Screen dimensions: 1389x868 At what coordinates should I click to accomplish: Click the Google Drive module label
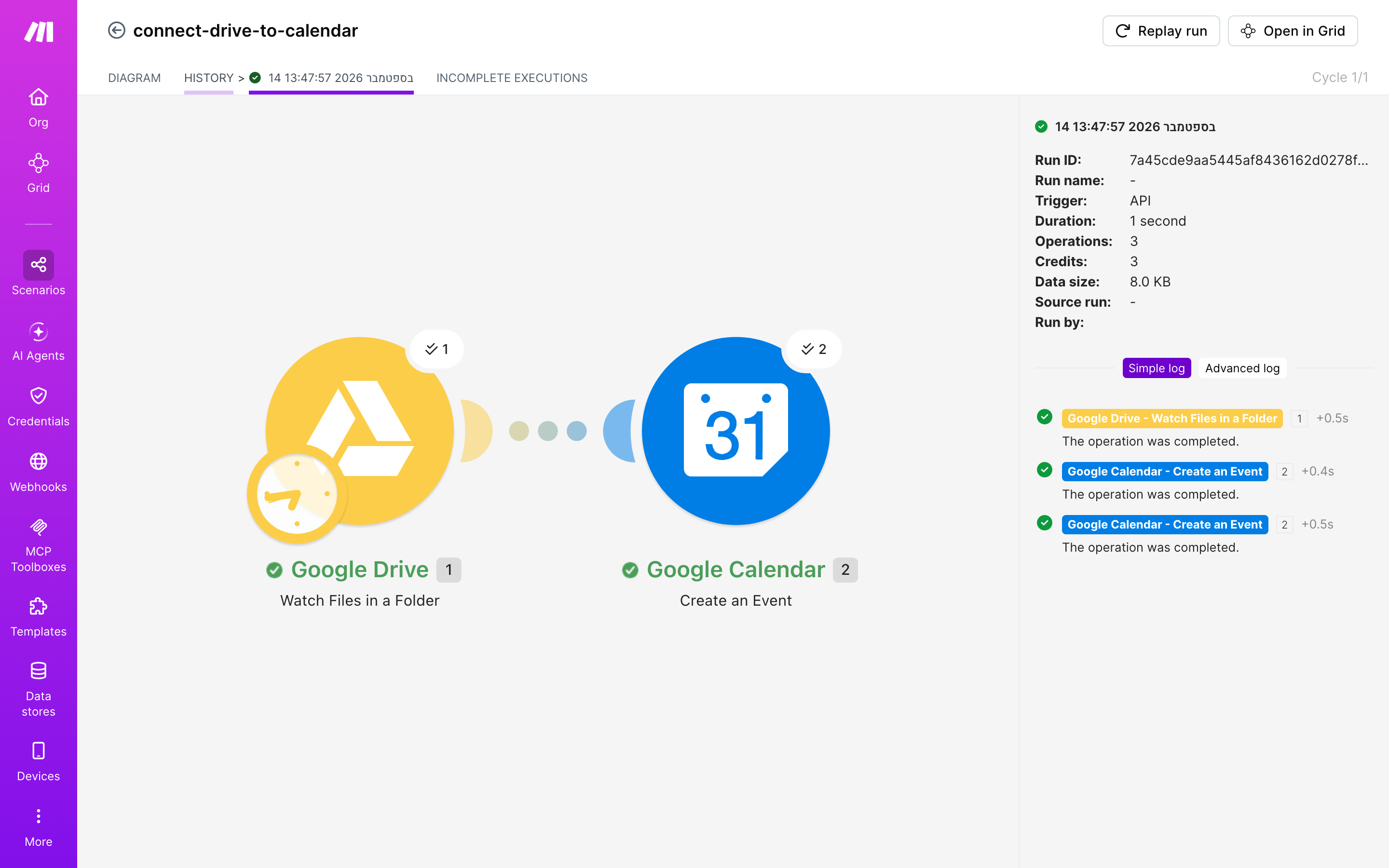click(x=360, y=570)
